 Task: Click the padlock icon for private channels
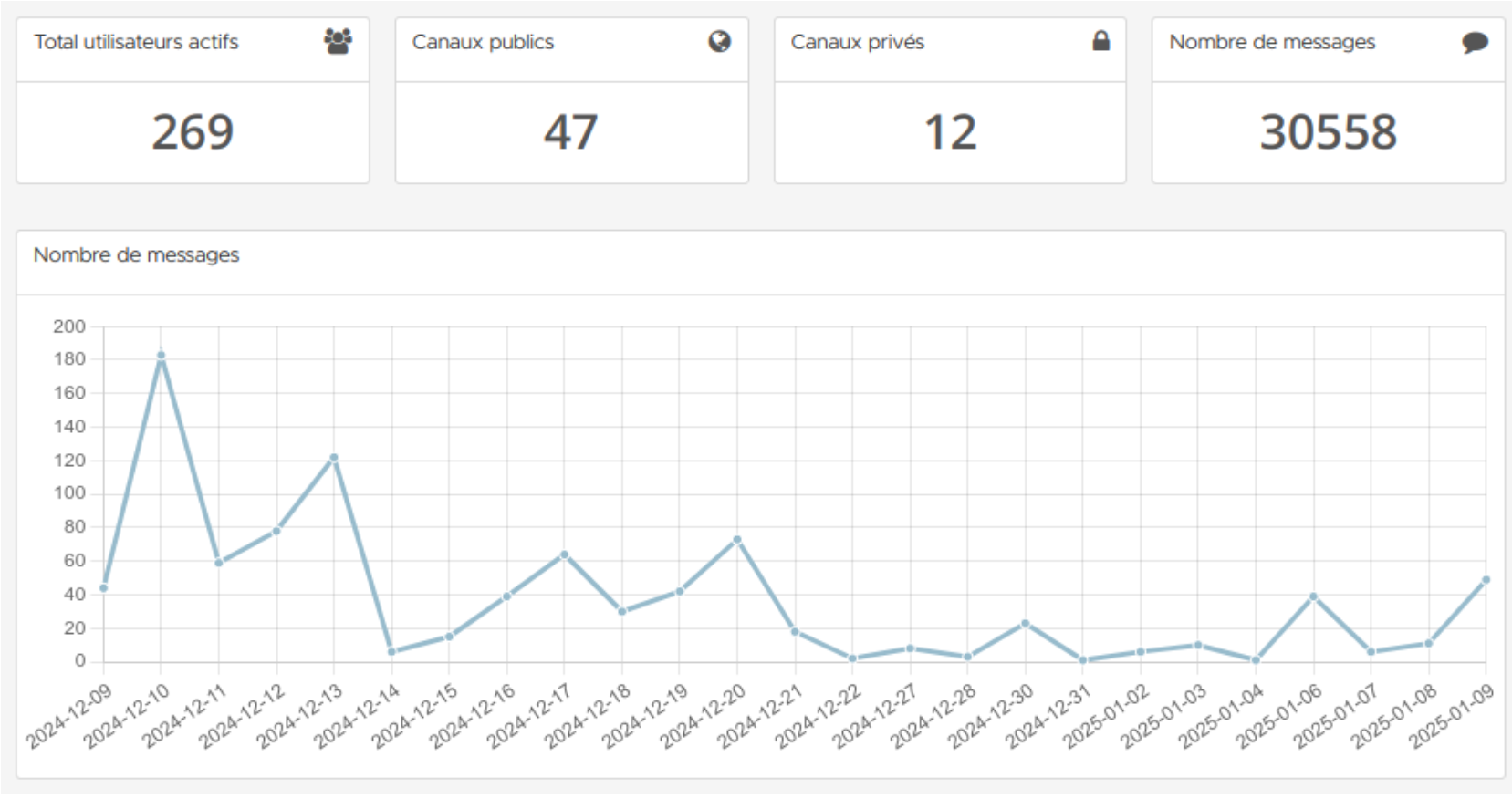coord(1100,41)
